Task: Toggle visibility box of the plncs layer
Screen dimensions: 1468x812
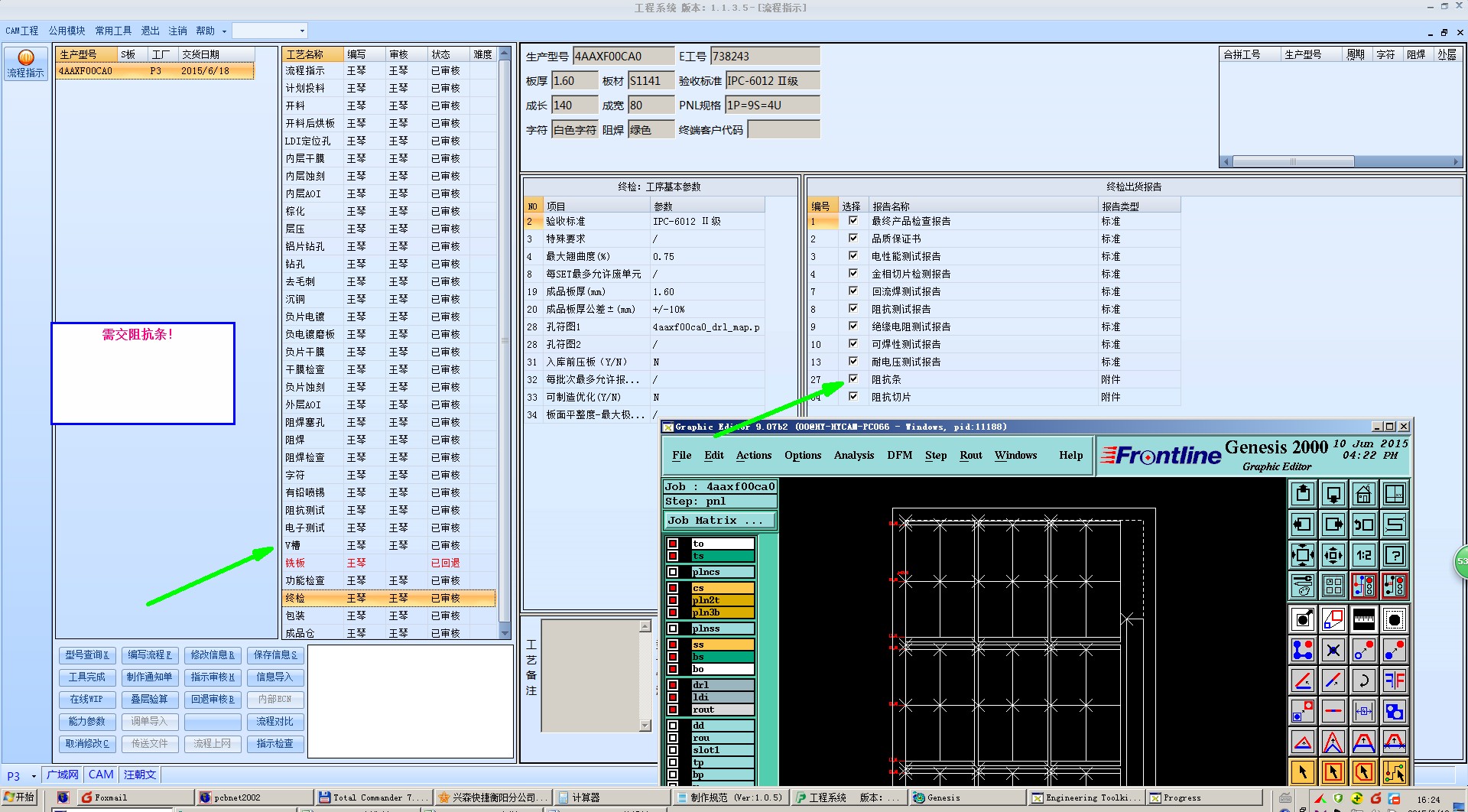Action: 673,572
